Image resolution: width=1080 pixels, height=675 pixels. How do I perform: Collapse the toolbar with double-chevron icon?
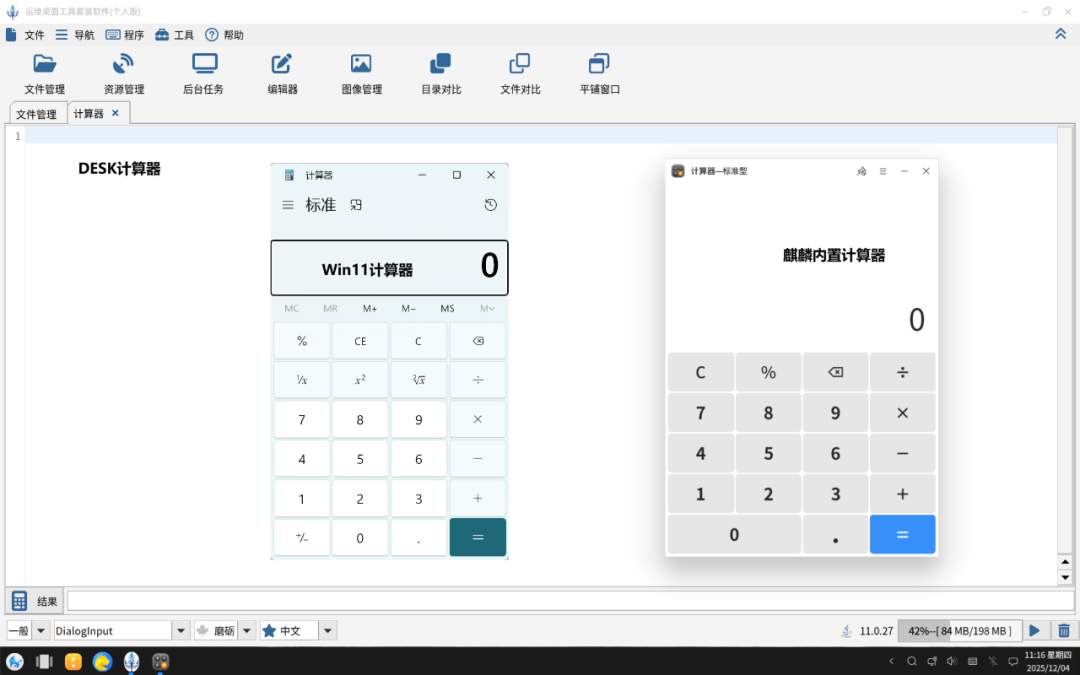1060,34
